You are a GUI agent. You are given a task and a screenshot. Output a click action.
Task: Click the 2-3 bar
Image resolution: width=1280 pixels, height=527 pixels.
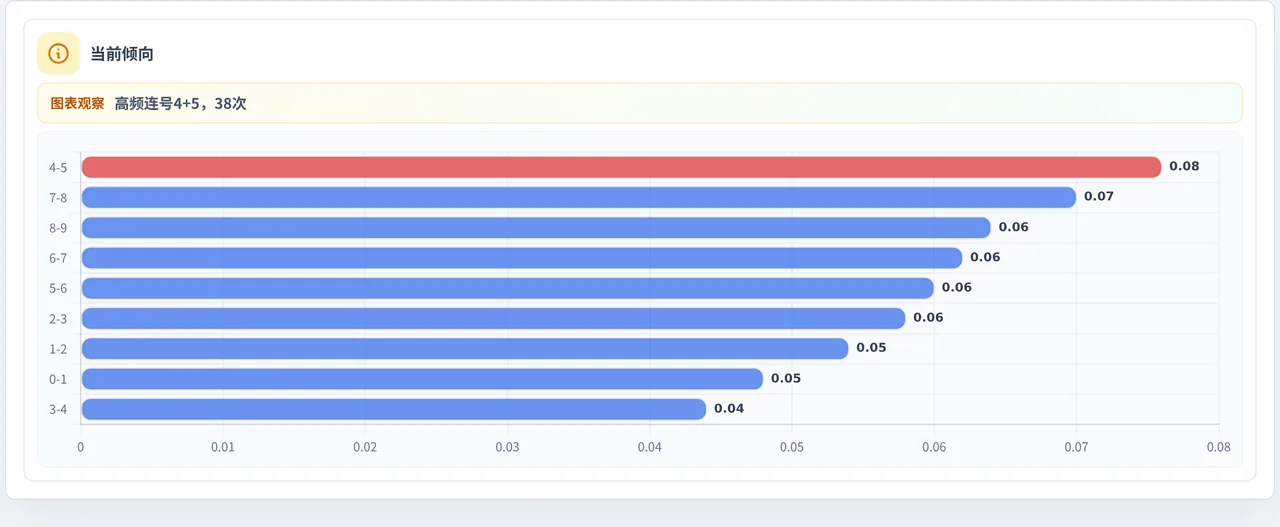[493, 318]
